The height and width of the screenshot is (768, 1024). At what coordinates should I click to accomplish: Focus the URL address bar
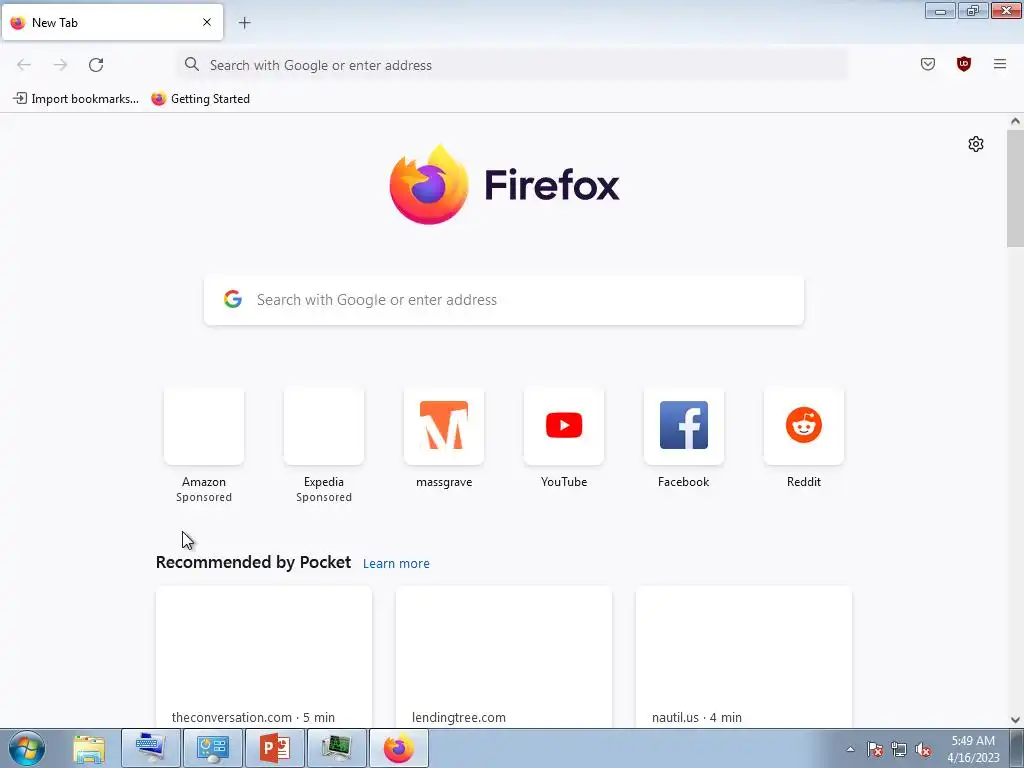point(512,65)
